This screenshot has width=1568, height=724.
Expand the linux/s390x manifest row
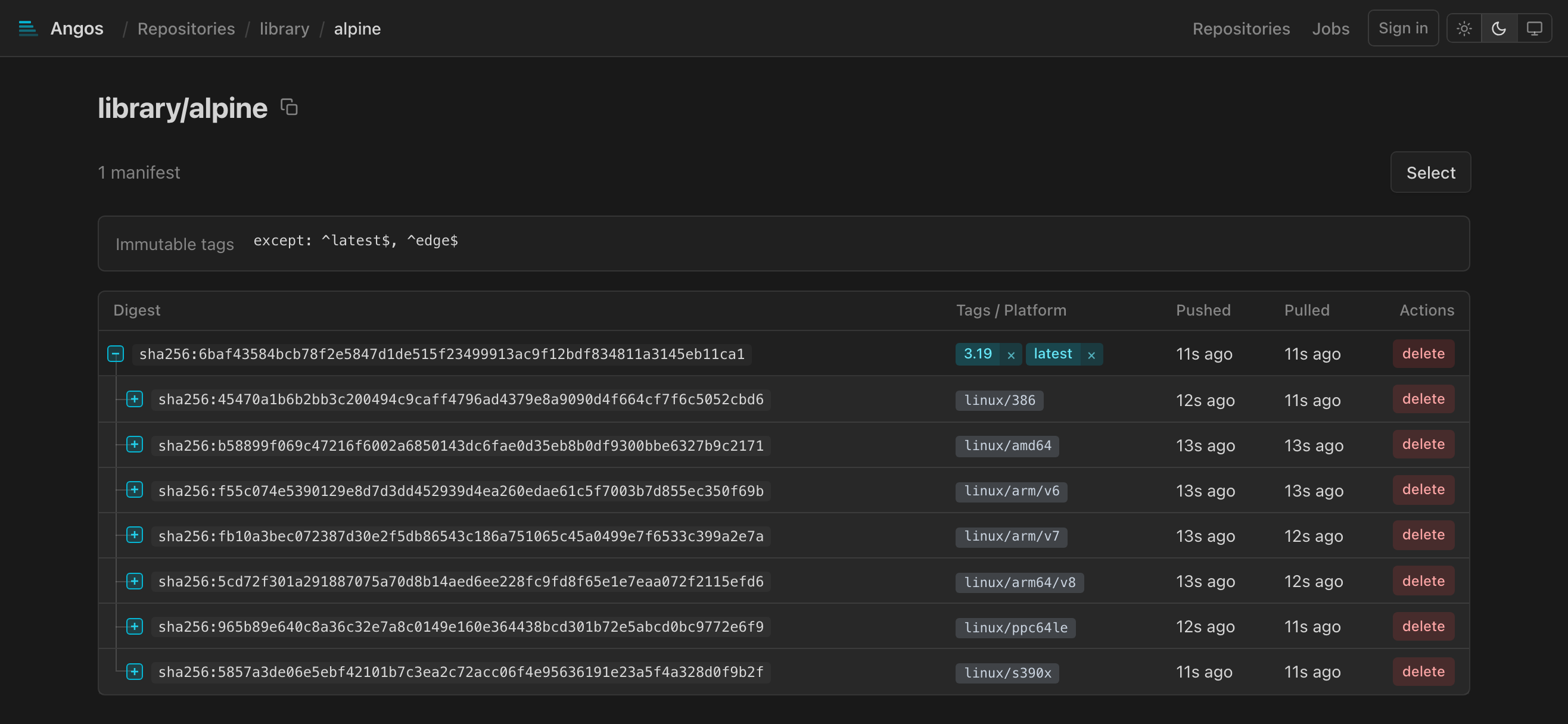click(x=135, y=672)
